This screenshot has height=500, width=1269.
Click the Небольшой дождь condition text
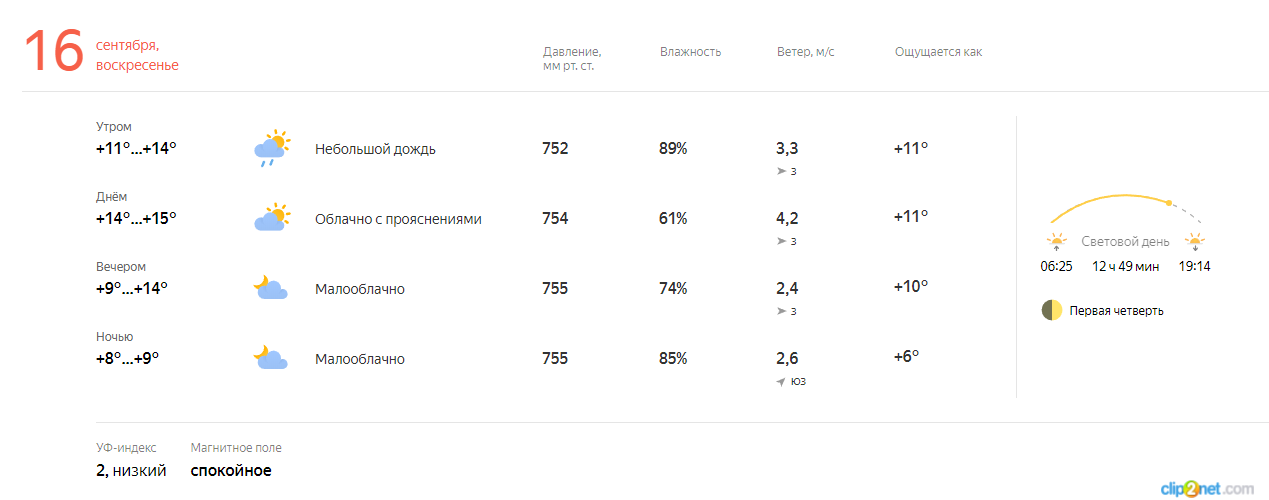[375, 149]
